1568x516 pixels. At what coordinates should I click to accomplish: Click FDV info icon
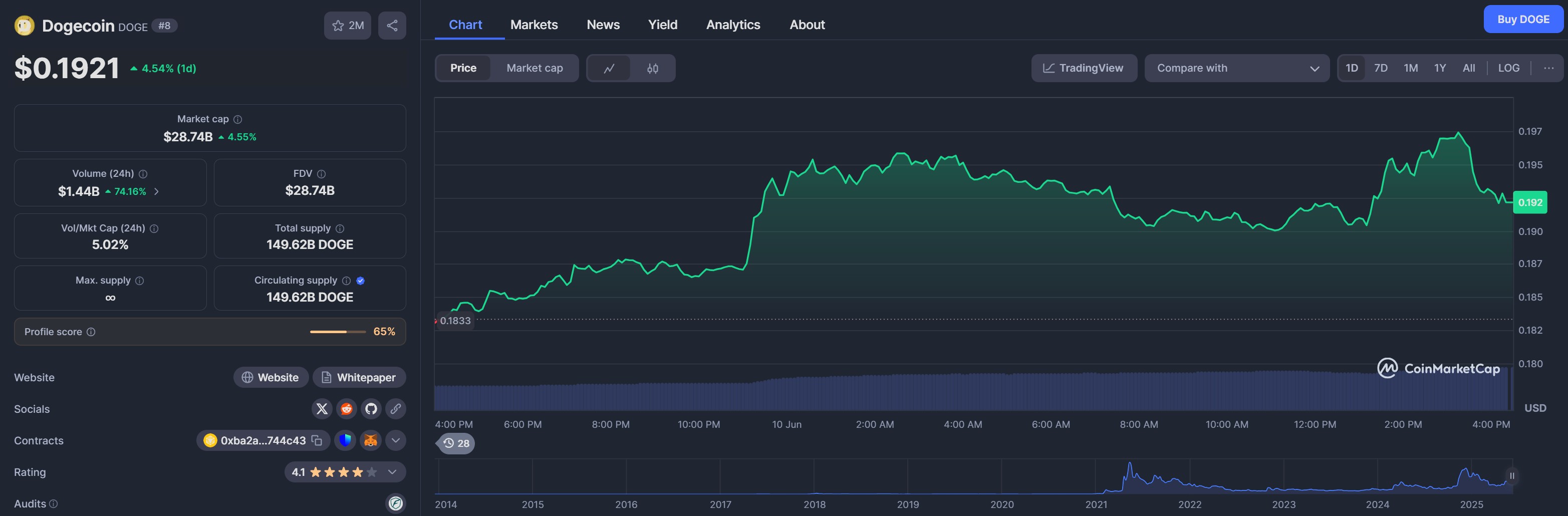[x=322, y=174]
